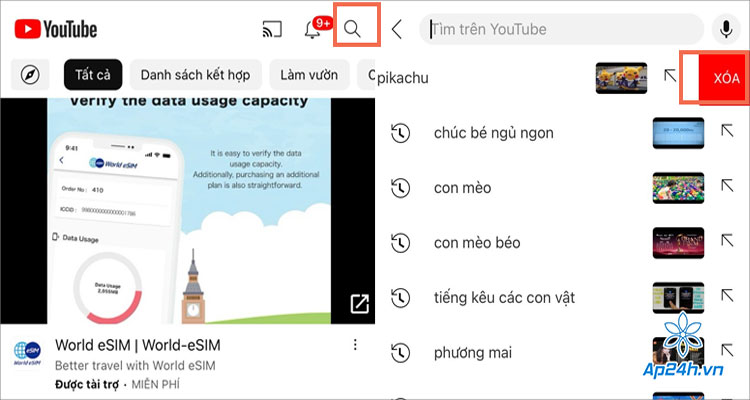
Task: Select 'tiếng kêu các con vật' history entry
Action: coord(504,298)
